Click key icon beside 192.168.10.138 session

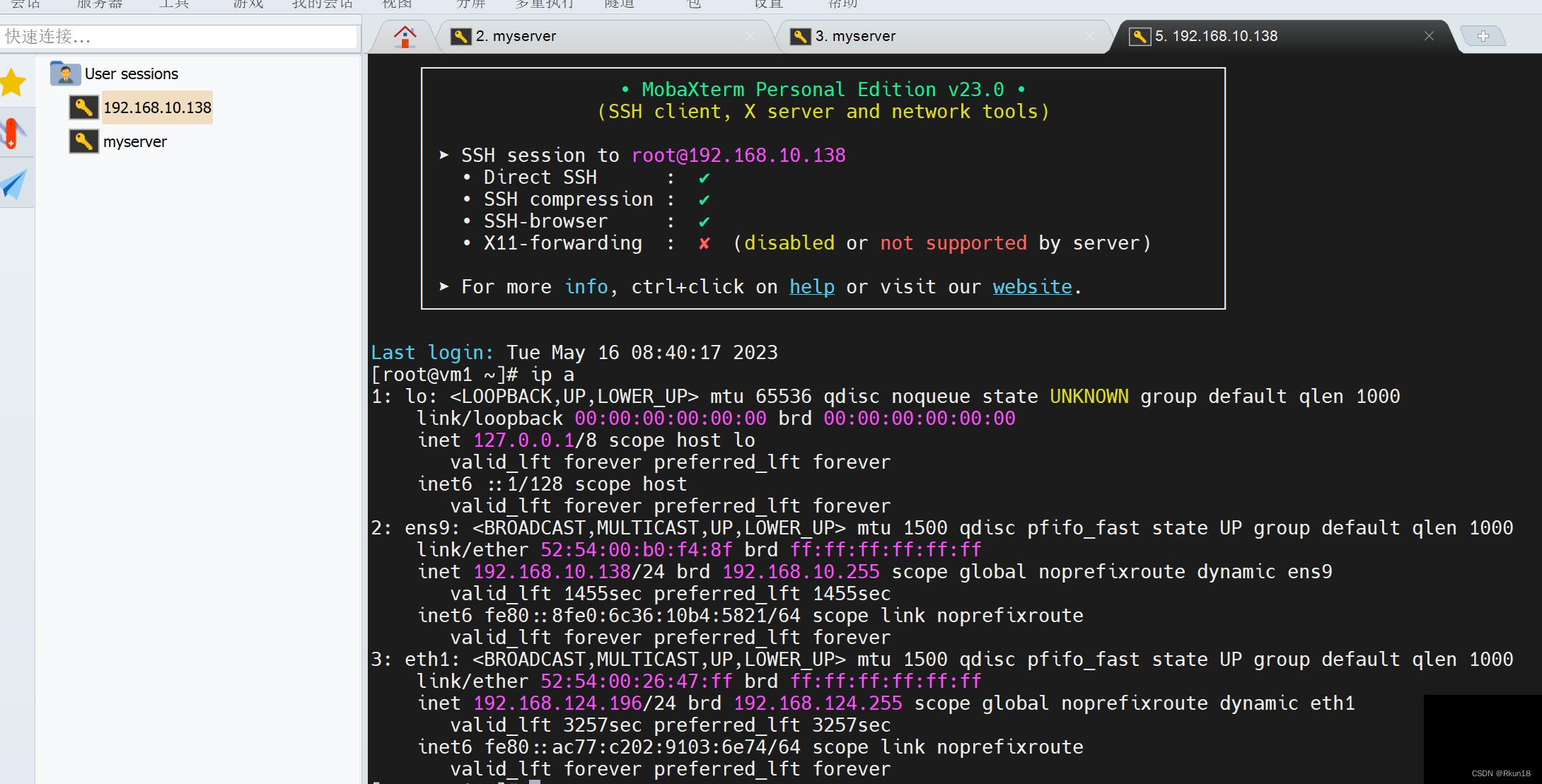(83, 107)
